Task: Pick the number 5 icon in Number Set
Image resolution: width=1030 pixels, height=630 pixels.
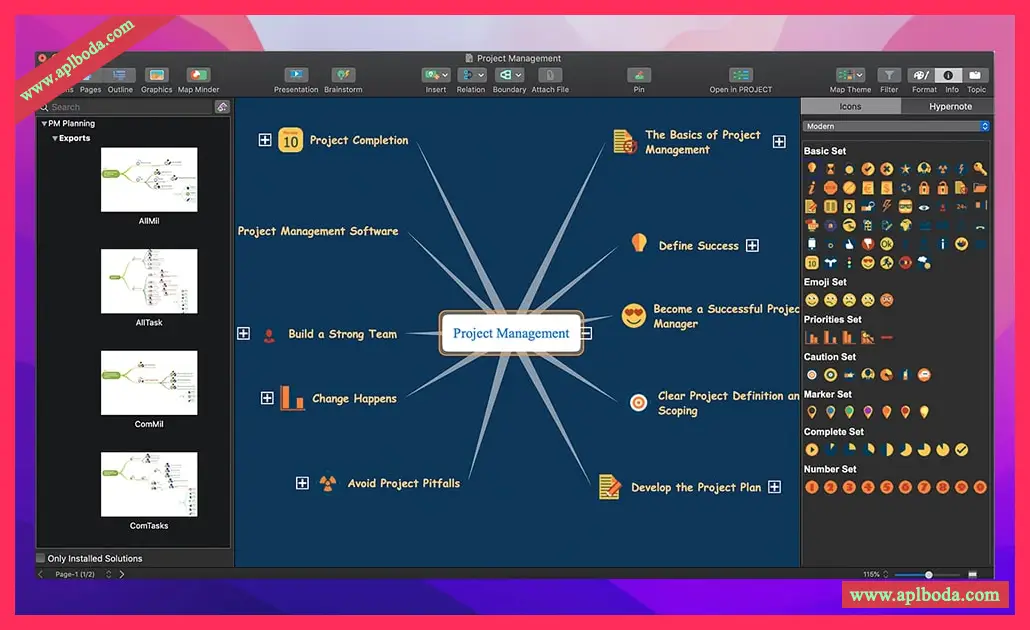Action: (x=886, y=487)
